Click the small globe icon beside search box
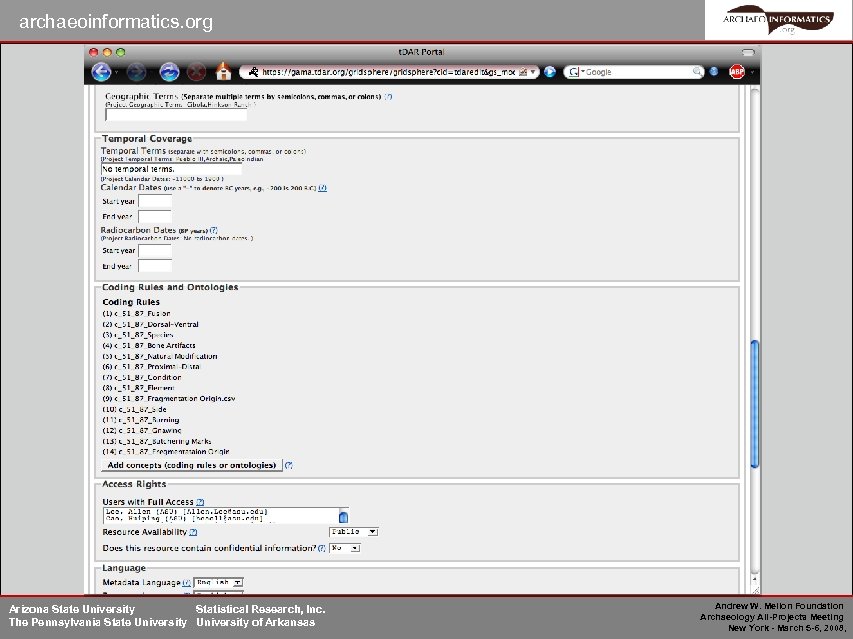853x639 pixels. click(714, 72)
